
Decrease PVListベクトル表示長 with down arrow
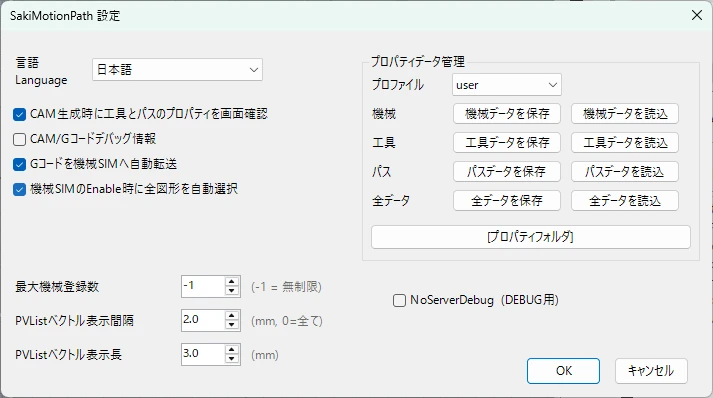232,359
